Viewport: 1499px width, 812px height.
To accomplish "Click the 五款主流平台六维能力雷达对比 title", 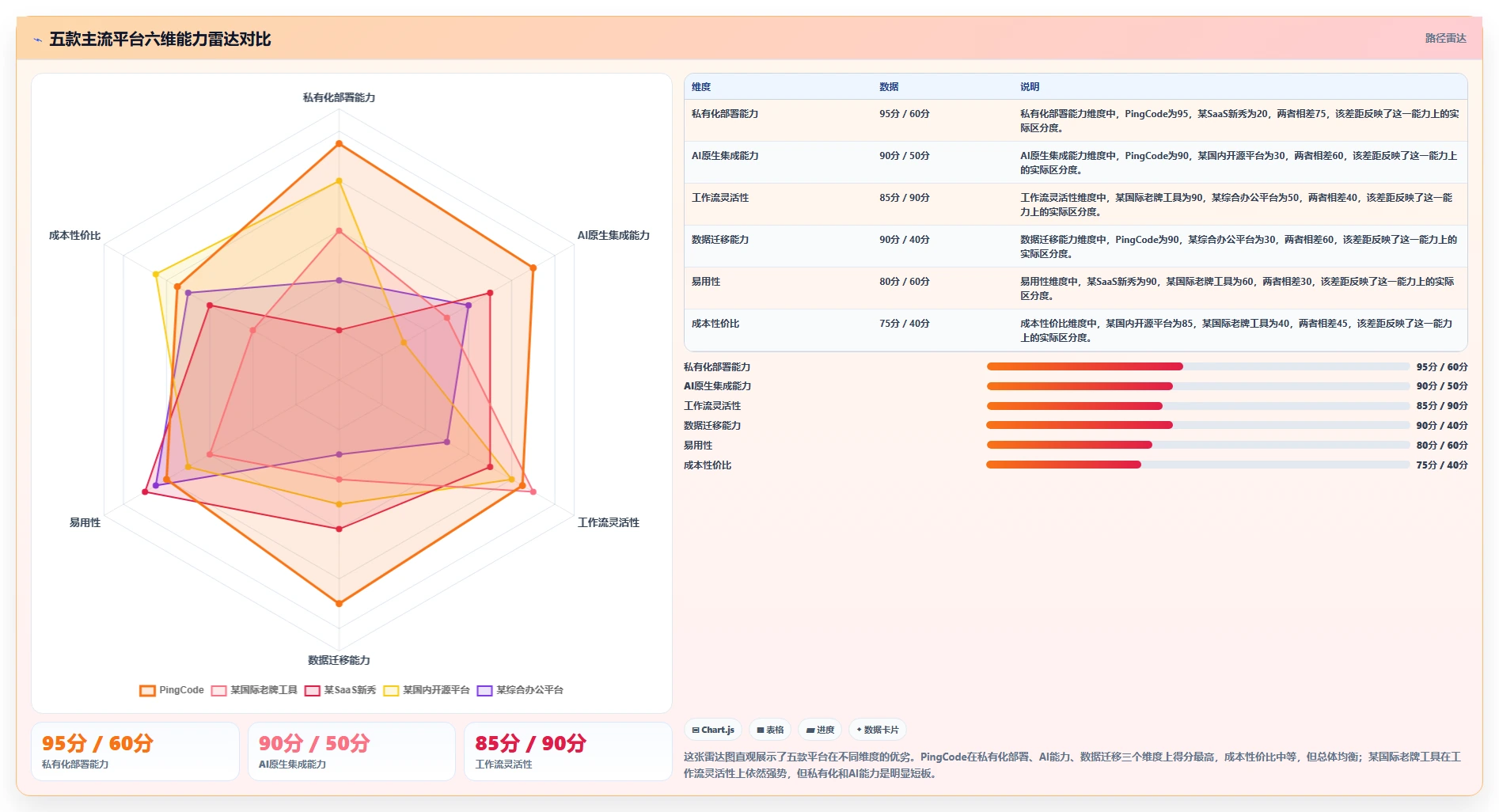I will click(x=160, y=39).
